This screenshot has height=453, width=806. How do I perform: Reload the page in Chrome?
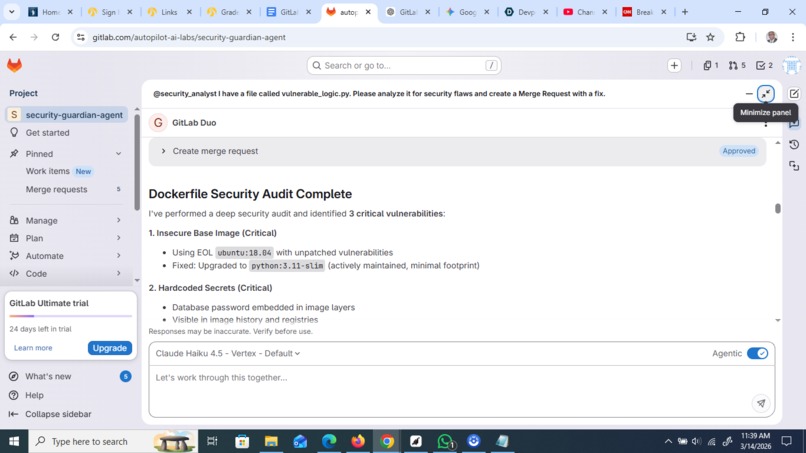click(x=55, y=37)
